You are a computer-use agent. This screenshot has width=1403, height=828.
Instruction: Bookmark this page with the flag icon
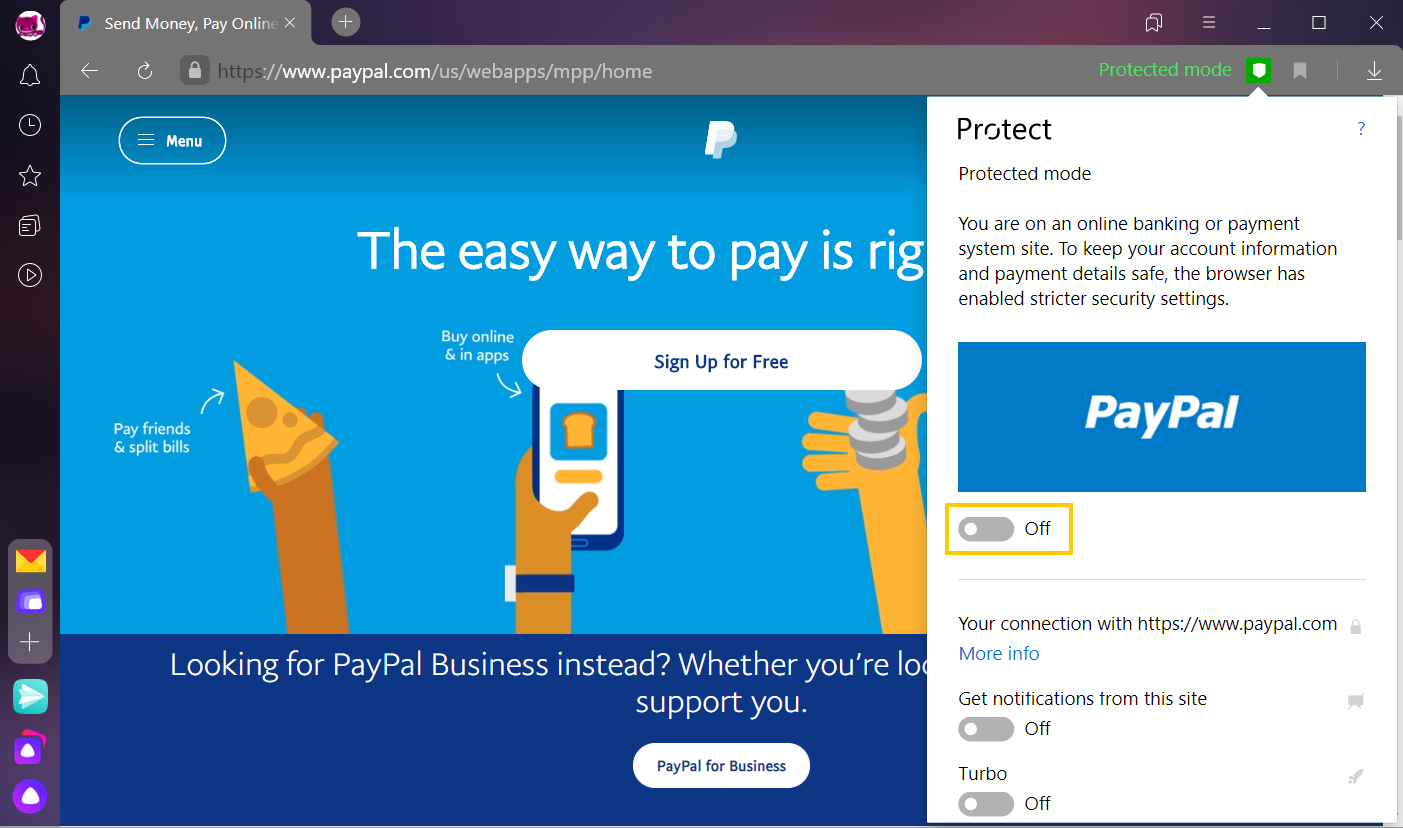[x=1300, y=70]
